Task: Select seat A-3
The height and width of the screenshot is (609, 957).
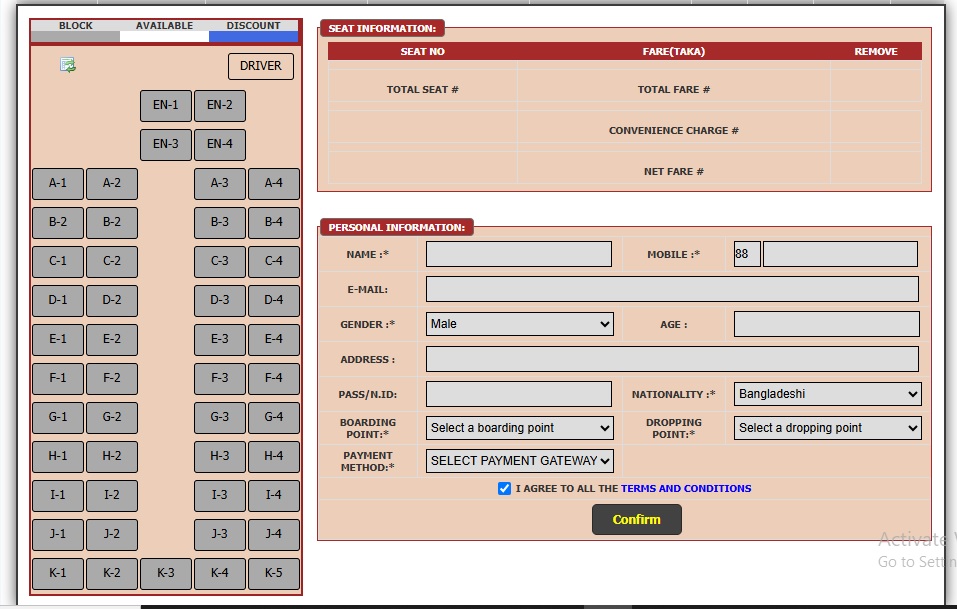Action: click(220, 184)
